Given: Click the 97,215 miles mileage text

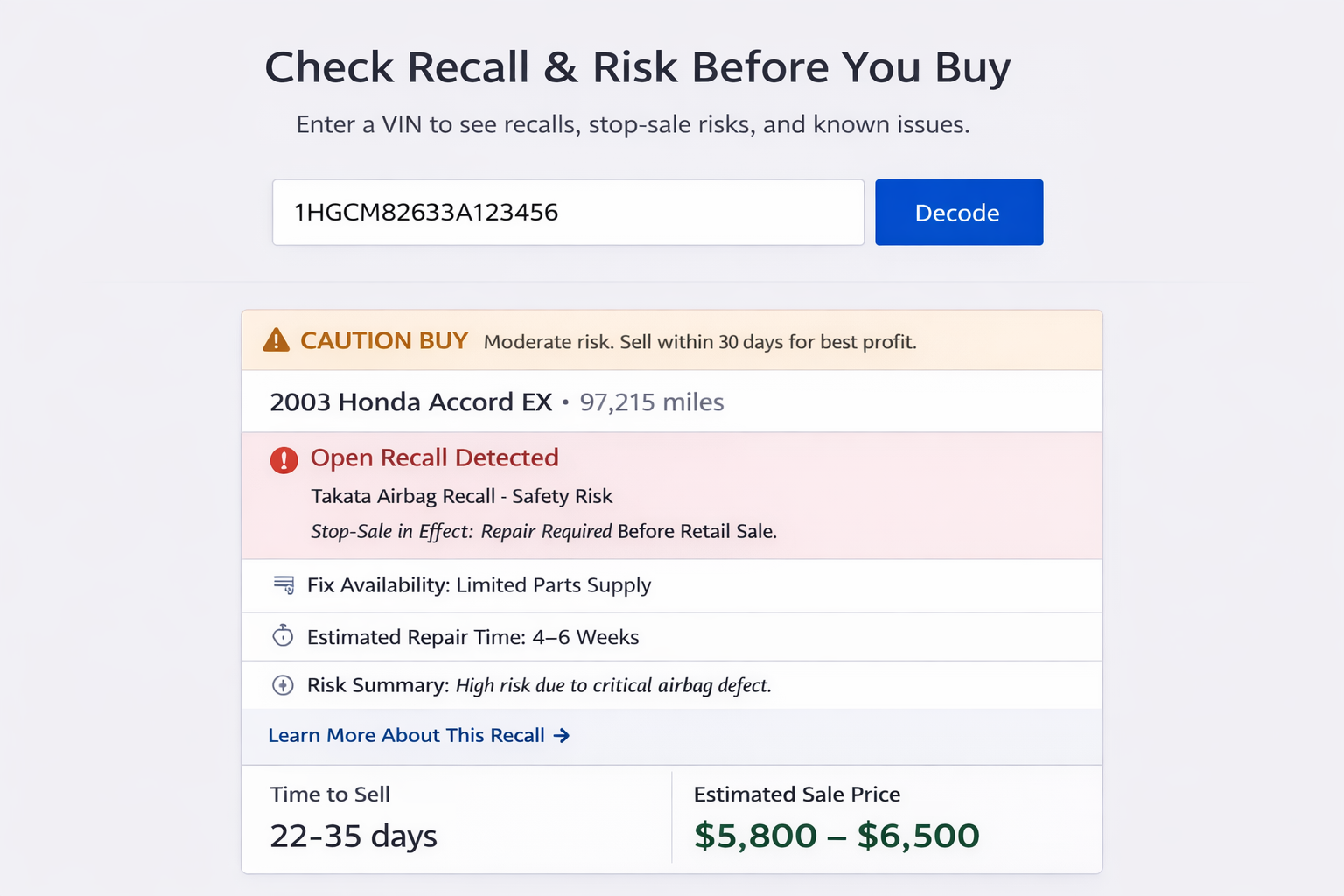Looking at the screenshot, I should [652, 402].
